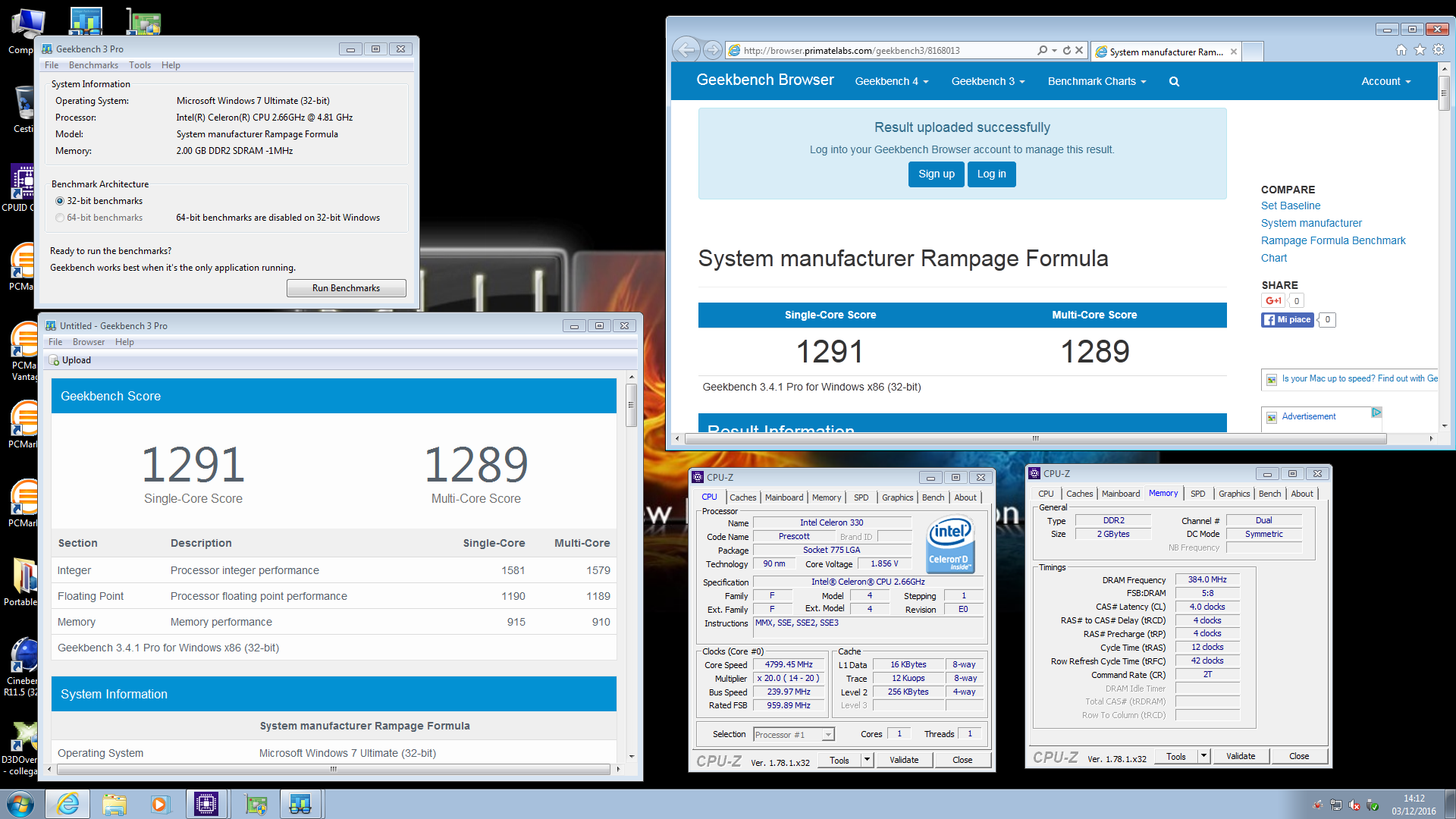Go back in Internet Explorer
The height and width of the screenshot is (819, 1456).
coord(686,50)
